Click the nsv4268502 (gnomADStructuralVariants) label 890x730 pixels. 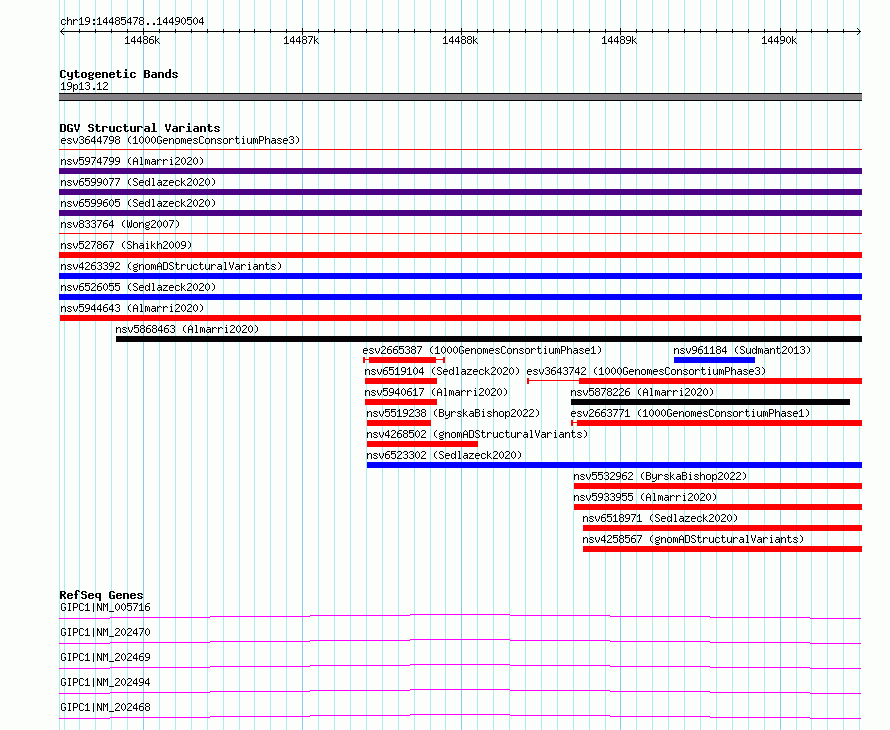[x=477, y=434]
